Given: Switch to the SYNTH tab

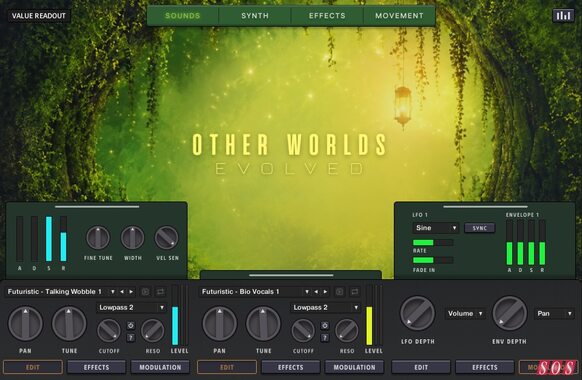Looking at the screenshot, I should (x=255, y=16).
